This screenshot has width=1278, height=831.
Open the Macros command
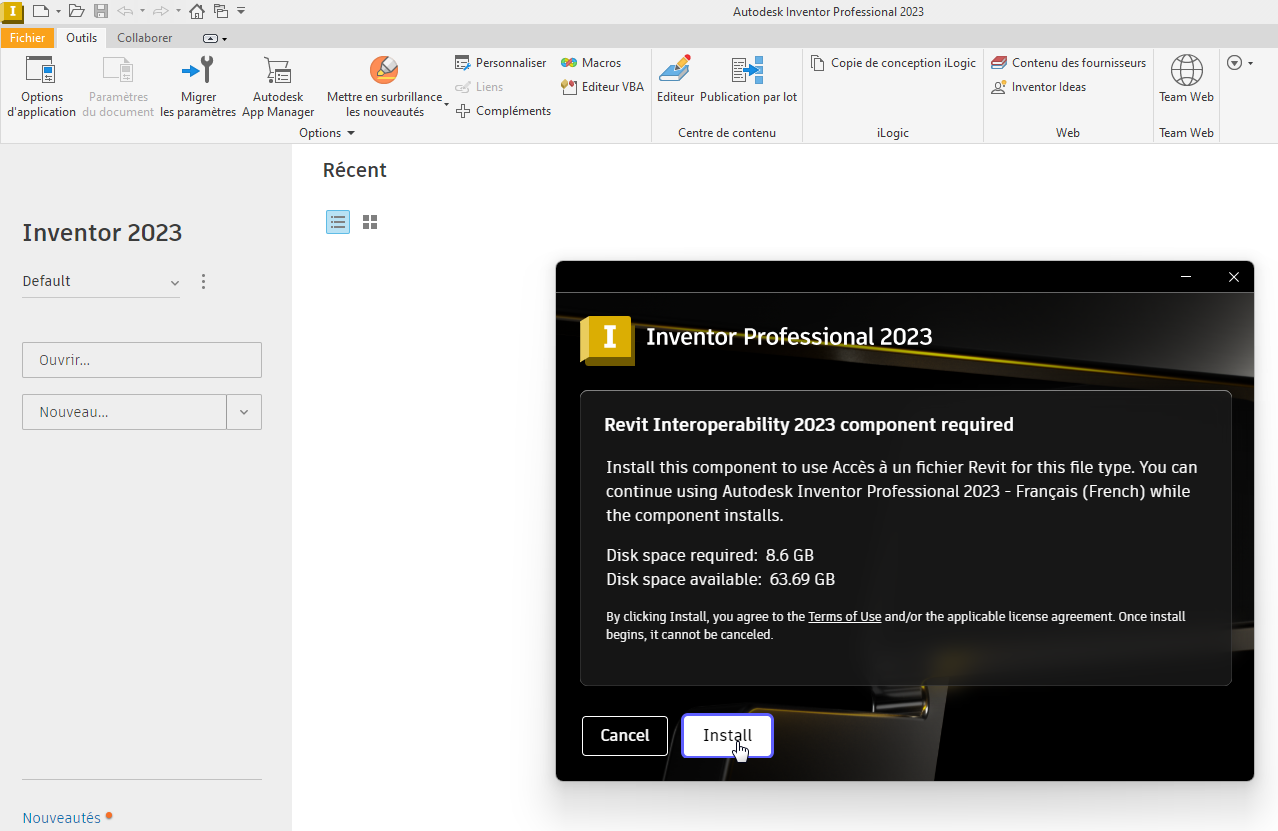[x=591, y=62]
